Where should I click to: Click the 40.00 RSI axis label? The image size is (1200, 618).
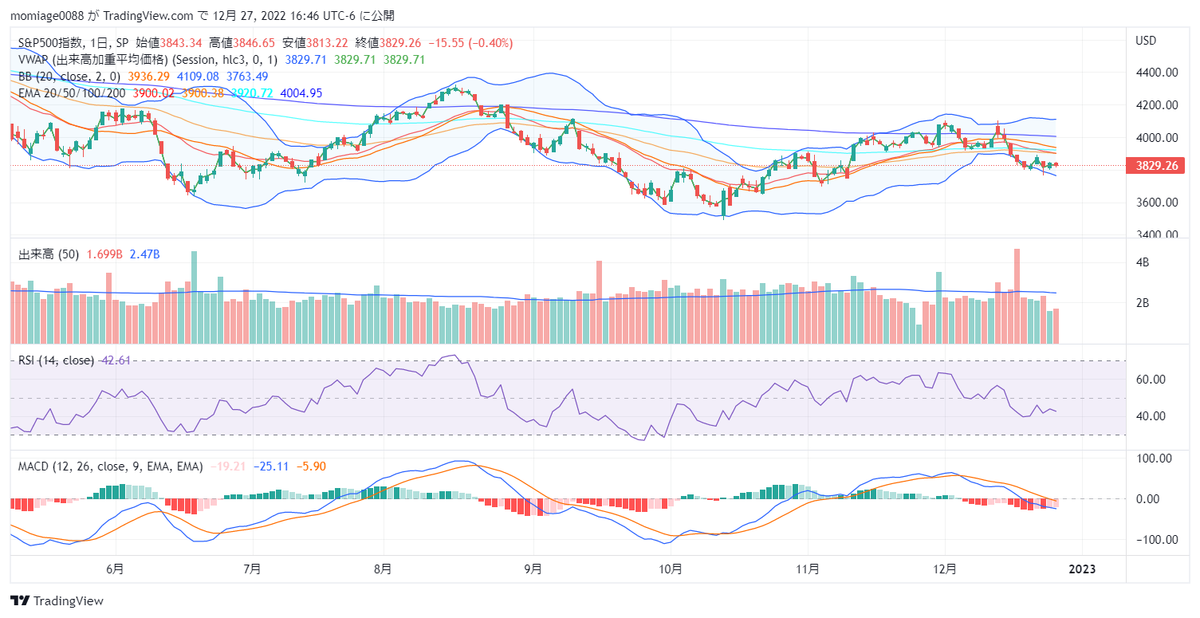pyautogui.click(x=1150, y=417)
